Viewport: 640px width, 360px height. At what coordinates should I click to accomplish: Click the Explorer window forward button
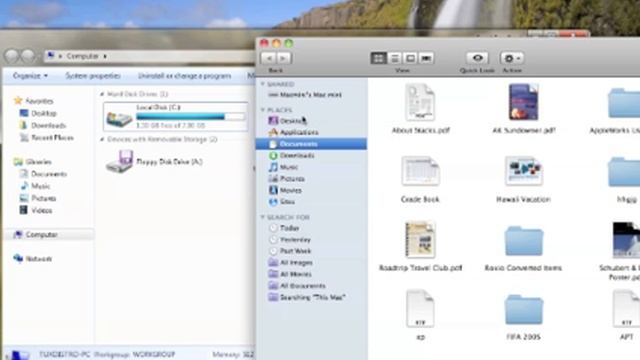click(28, 56)
